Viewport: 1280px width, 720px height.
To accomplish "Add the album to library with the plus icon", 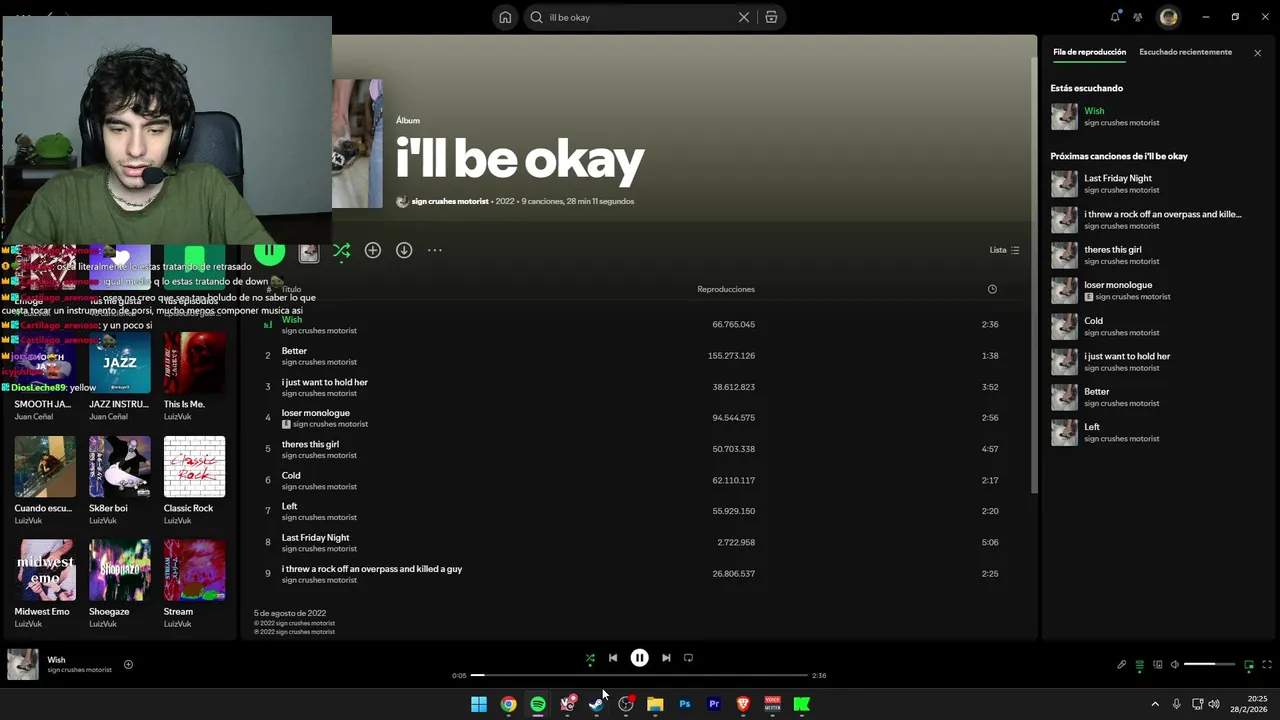I will click(x=373, y=250).
